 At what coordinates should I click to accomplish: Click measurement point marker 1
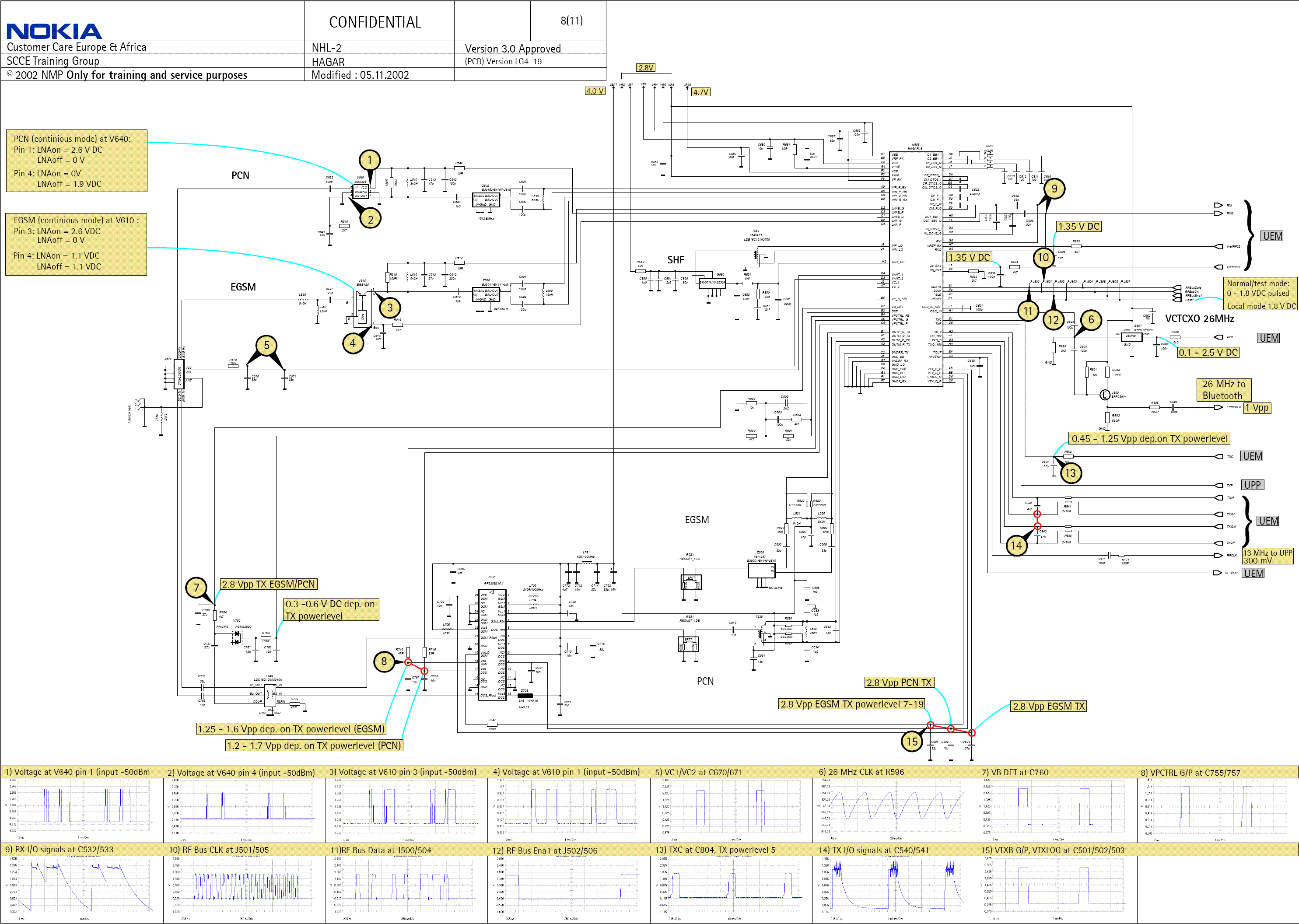pyautogui.click(x=369, y=160)
